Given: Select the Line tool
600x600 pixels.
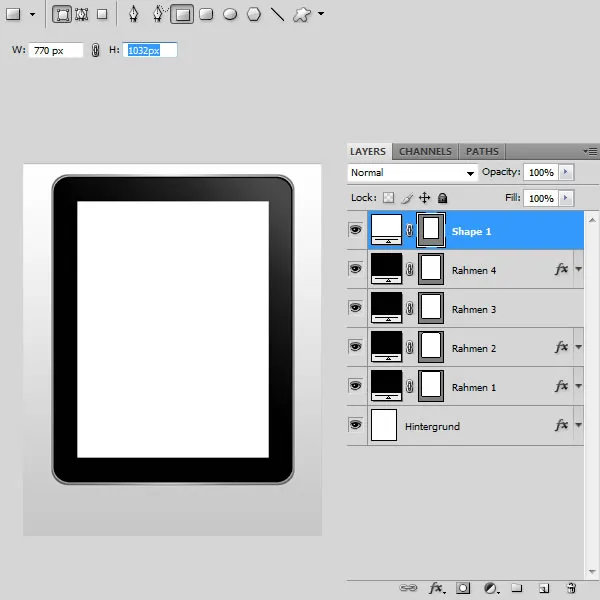Looking at the screenshot, I should pyautogui.click(x=277, y=15).
